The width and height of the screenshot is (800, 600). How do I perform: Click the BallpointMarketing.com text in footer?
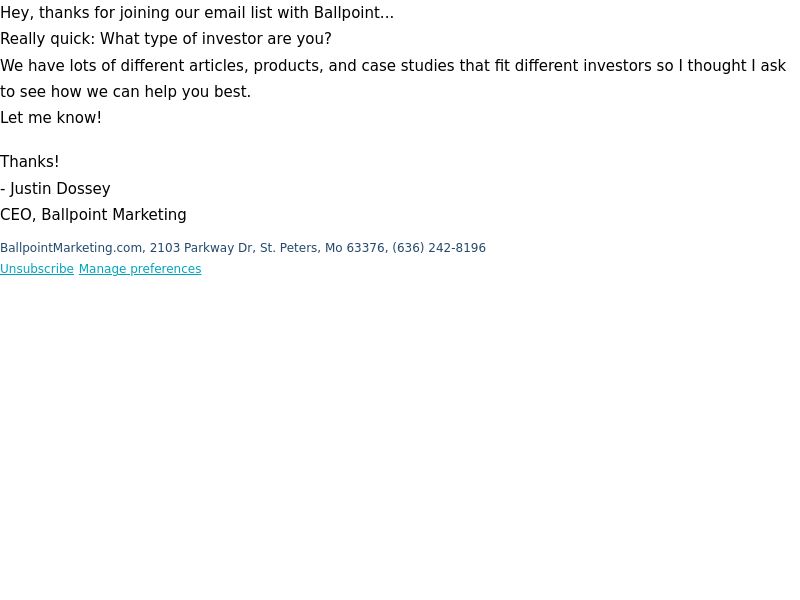[71, 248]
